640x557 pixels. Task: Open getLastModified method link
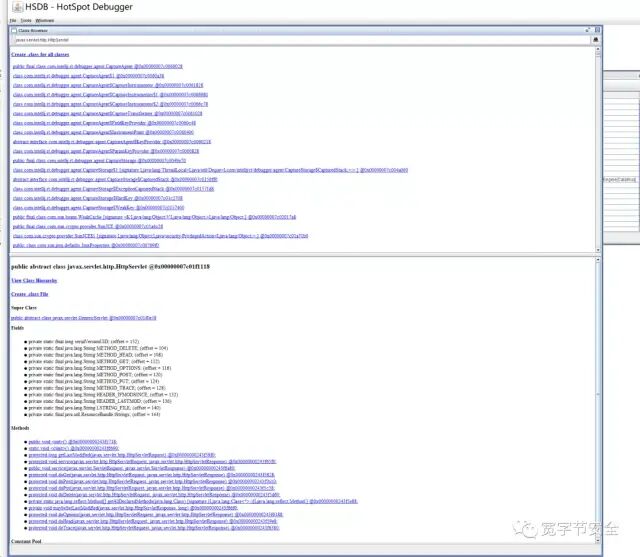pyautogui.click(x=122, y=455)
